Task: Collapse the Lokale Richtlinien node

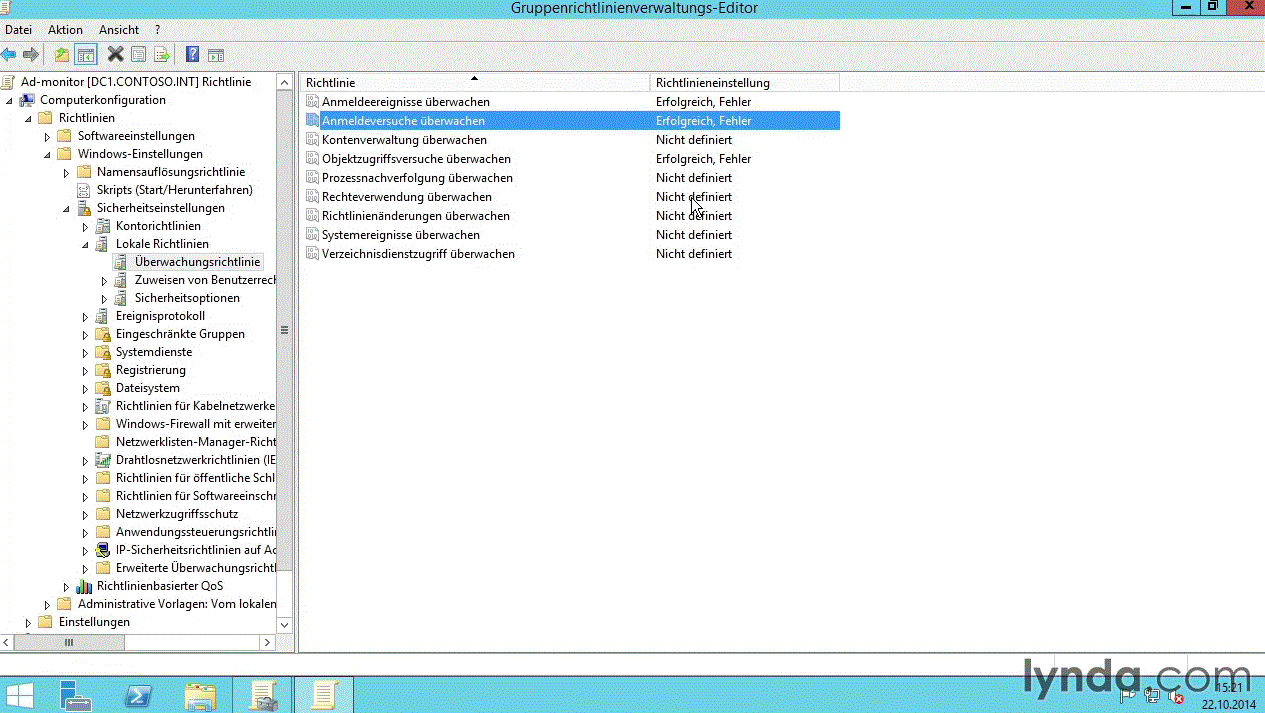Action: pos(85,245)
